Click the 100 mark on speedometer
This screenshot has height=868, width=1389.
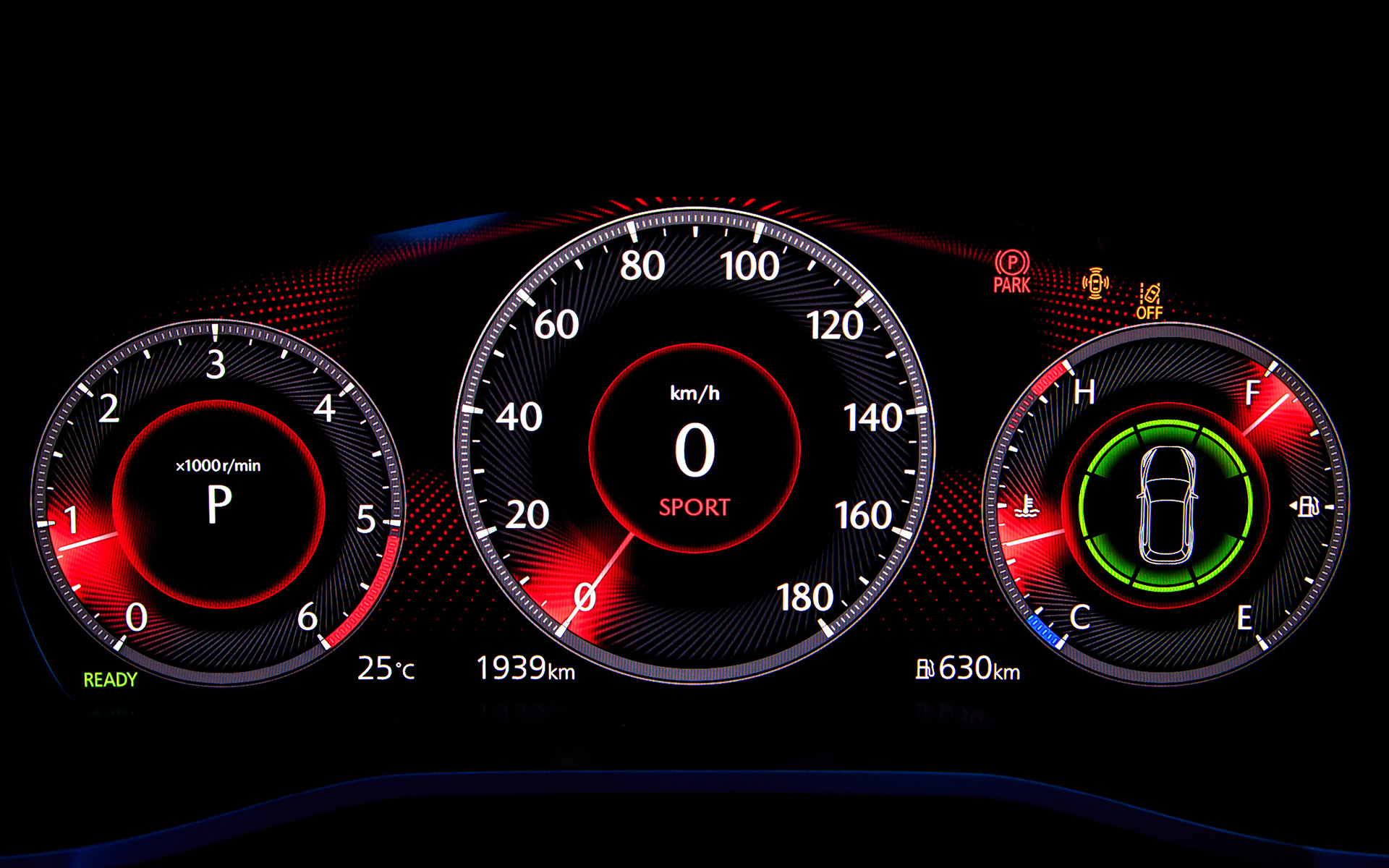[749, 266]
